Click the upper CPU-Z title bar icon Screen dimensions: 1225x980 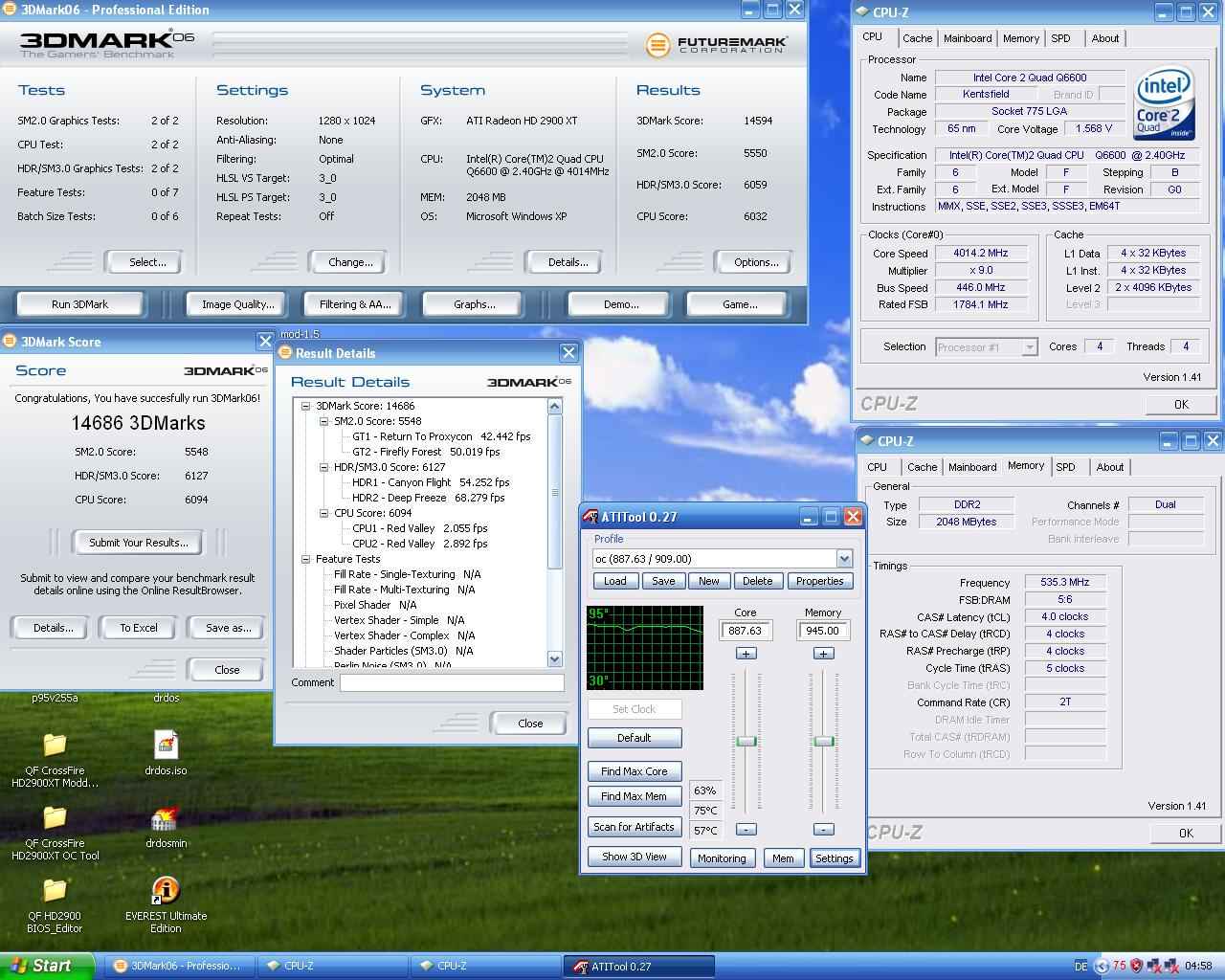pyautogui.click(x=863, y=12)
